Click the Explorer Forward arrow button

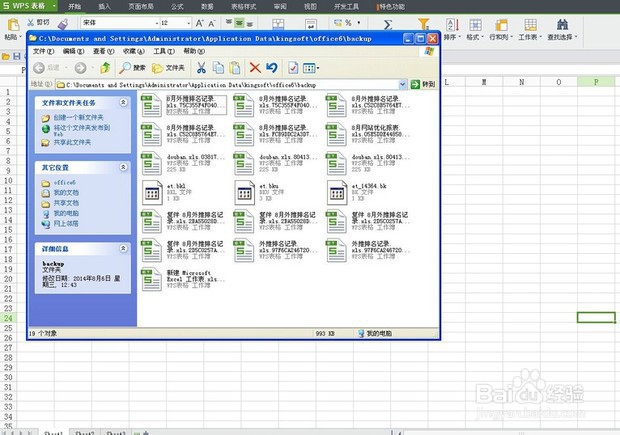coord(80,68)
